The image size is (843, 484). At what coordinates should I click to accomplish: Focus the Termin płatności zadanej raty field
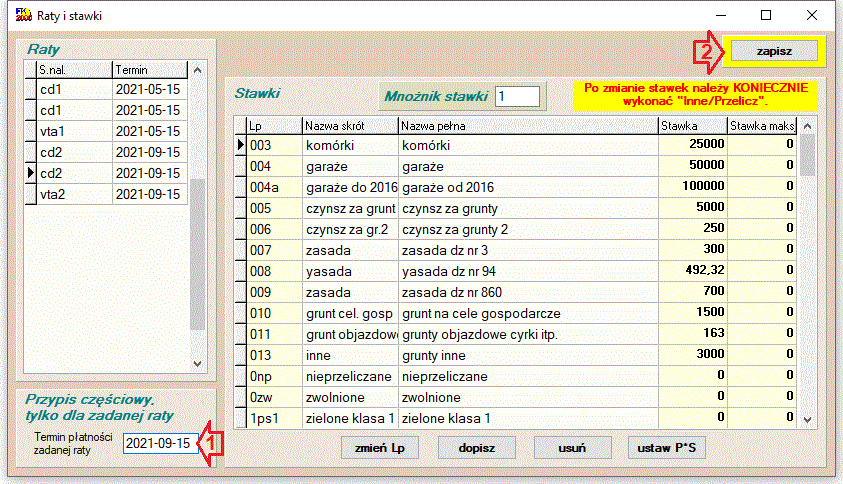coord(161,443)
